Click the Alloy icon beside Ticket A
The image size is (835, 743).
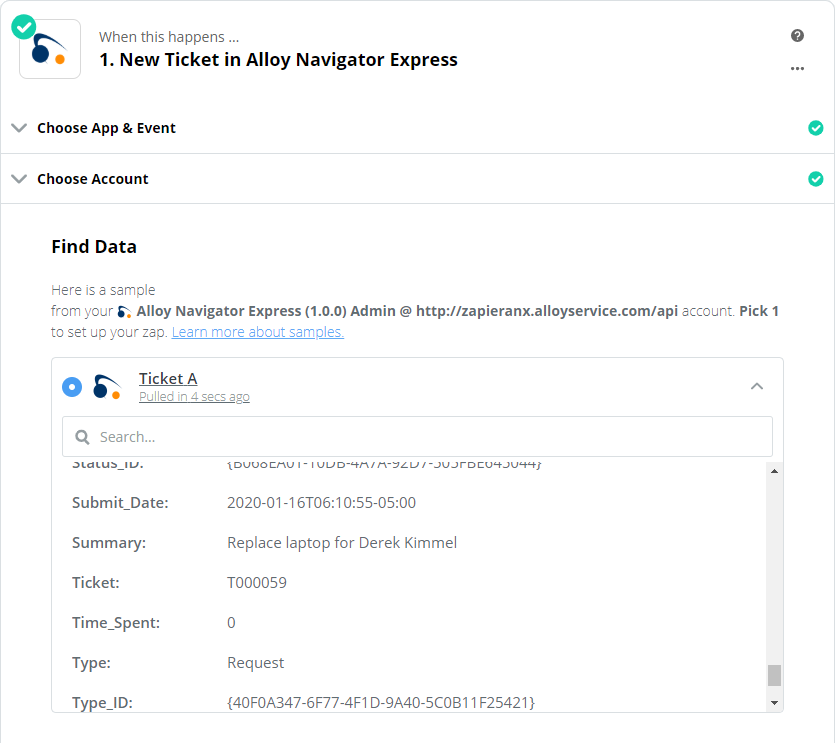(107, 386)
